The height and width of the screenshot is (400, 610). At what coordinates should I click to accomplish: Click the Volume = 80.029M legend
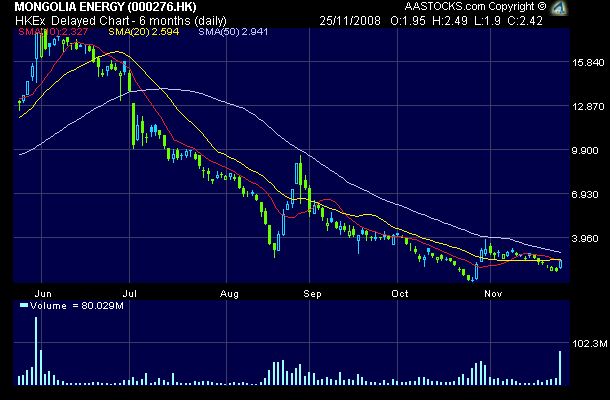[72, 306]
